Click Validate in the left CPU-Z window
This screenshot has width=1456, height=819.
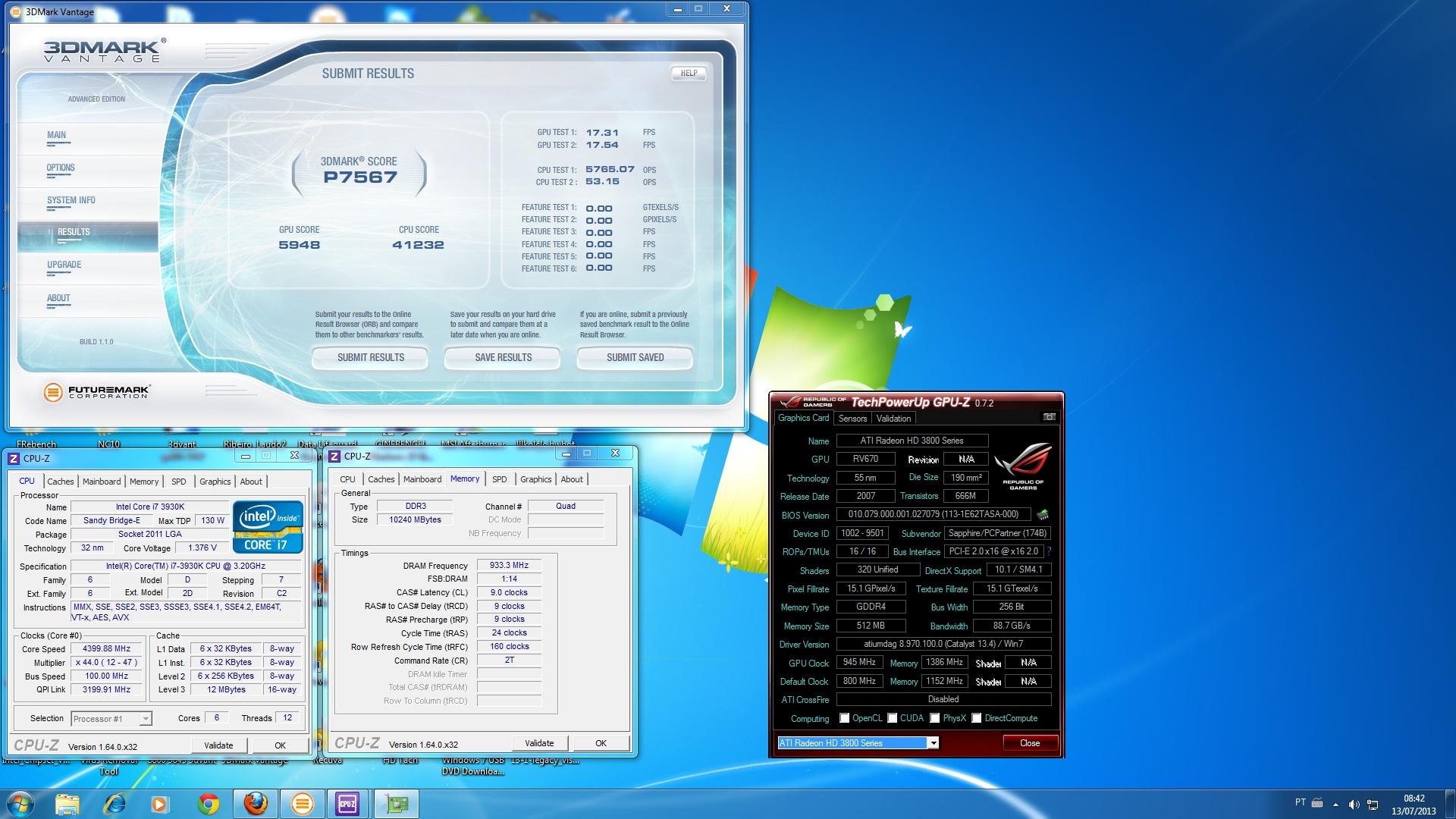218,745
